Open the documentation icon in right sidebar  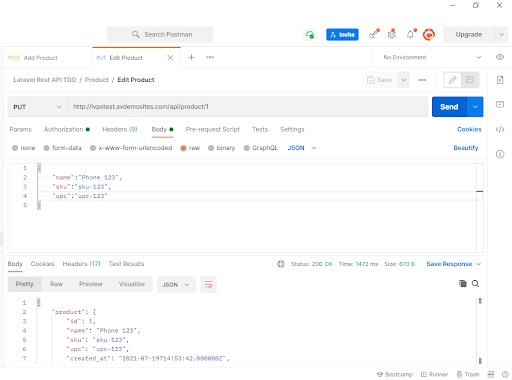[x=500, y=80]
